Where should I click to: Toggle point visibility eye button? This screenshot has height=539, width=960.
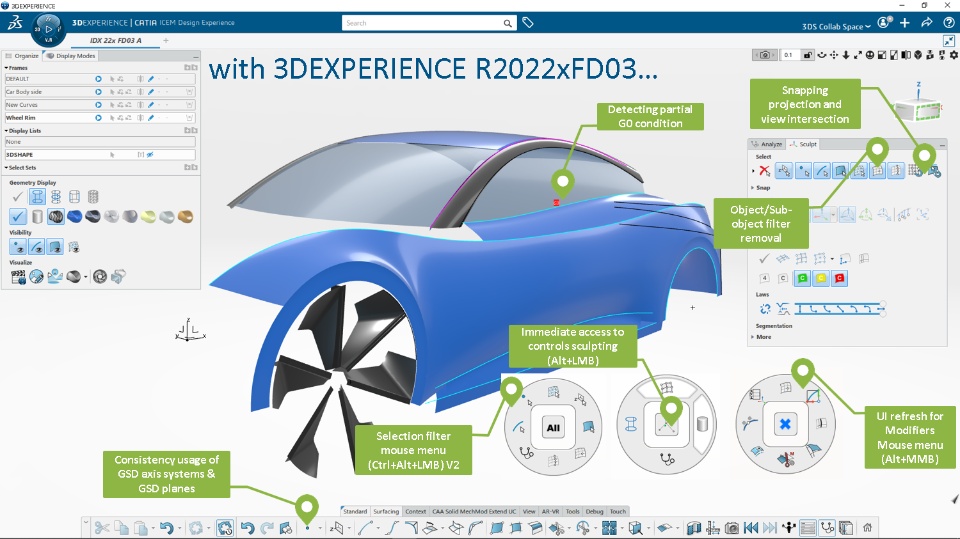pos(18,247)
